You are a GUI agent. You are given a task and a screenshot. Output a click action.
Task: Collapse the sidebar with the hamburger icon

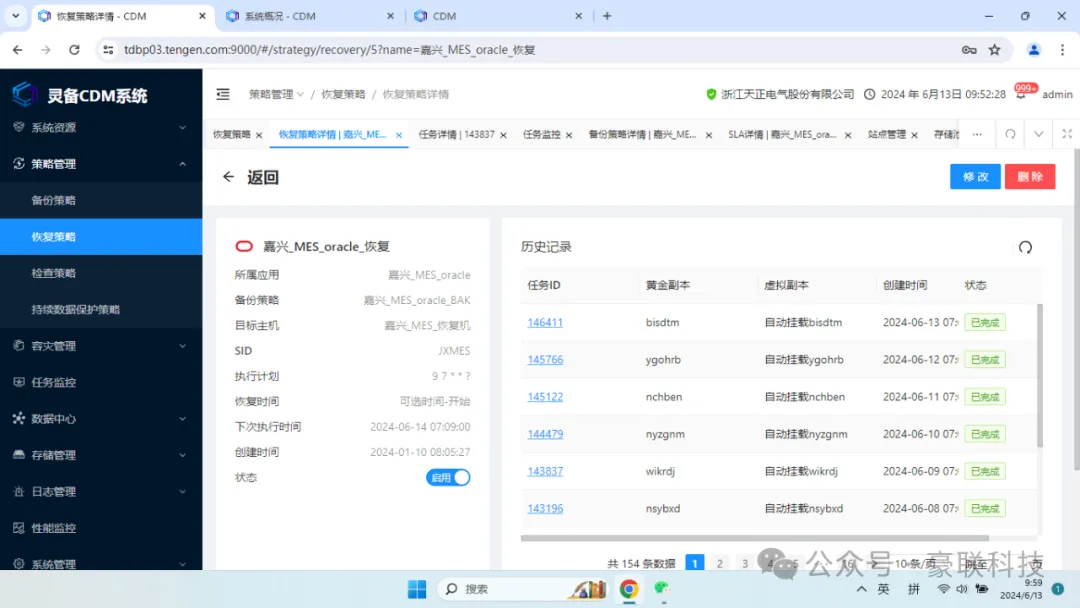pos(223,94)
